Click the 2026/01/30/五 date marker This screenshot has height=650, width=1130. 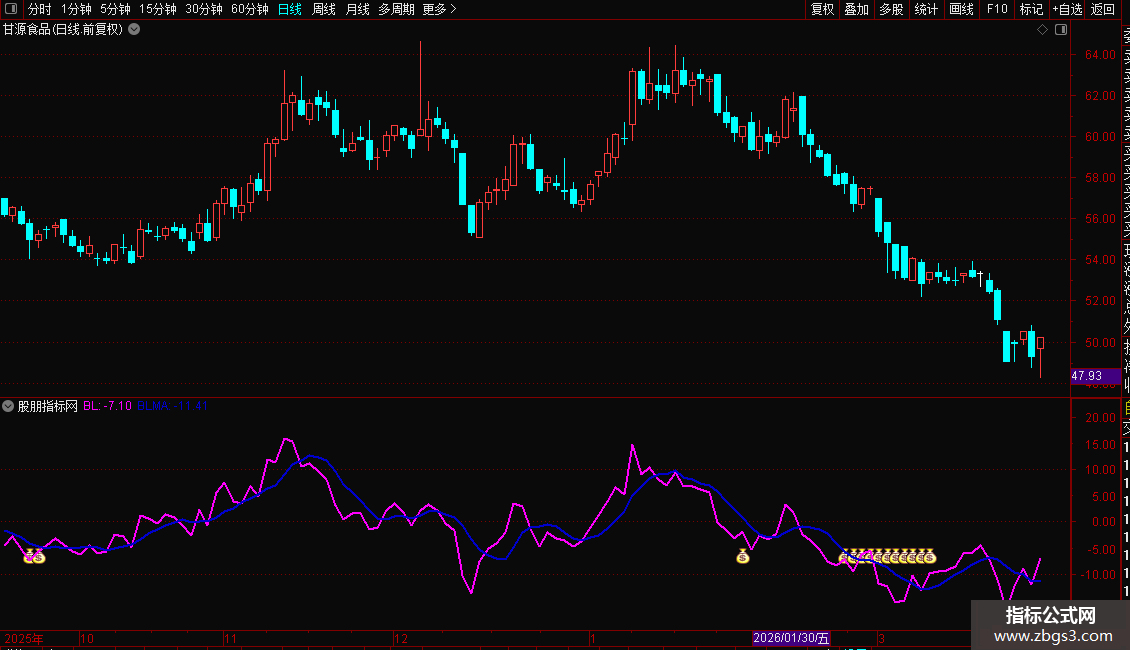(791, 638)
